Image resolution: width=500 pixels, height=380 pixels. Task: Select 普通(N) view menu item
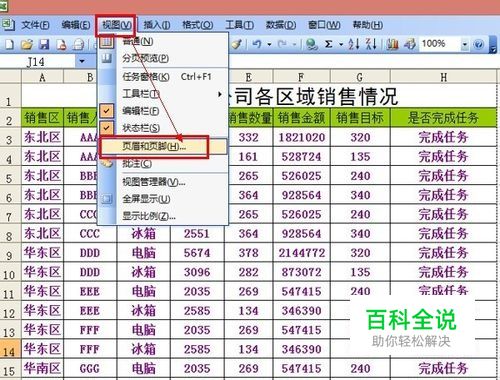[163, 41]
